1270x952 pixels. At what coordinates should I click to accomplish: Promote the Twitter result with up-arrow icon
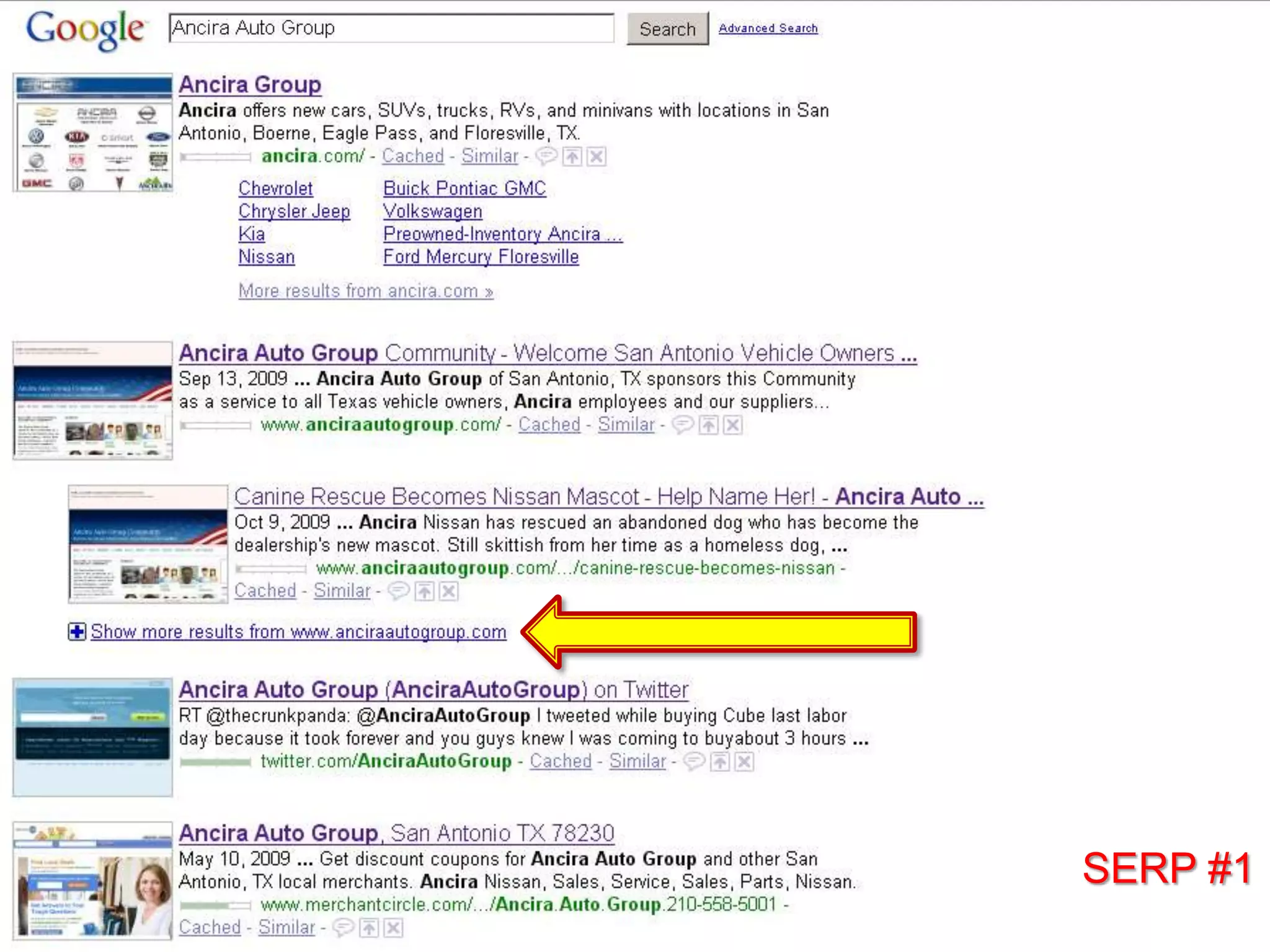719,761
